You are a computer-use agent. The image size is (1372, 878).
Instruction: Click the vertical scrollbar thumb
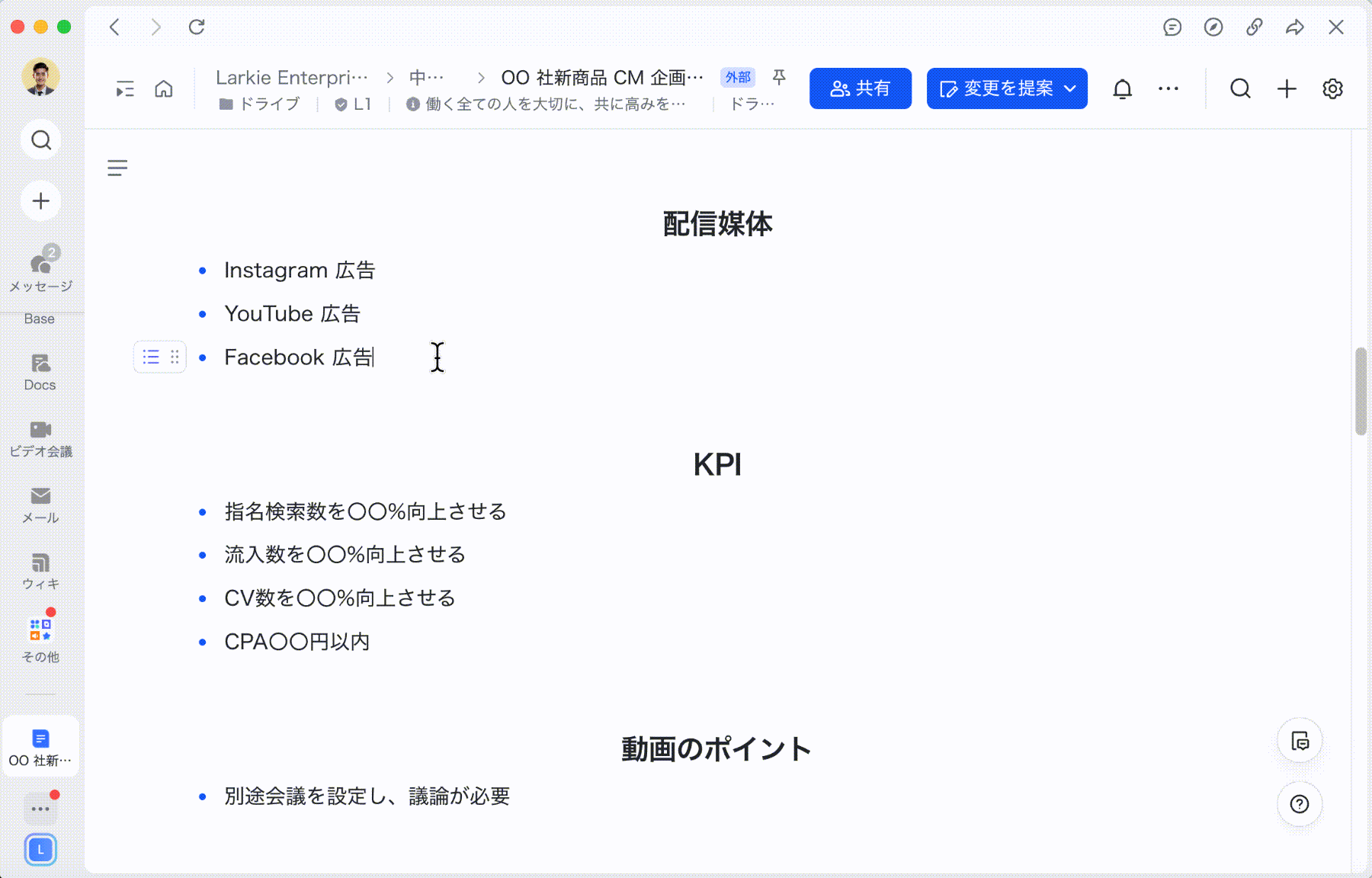tap(1361, 391)
